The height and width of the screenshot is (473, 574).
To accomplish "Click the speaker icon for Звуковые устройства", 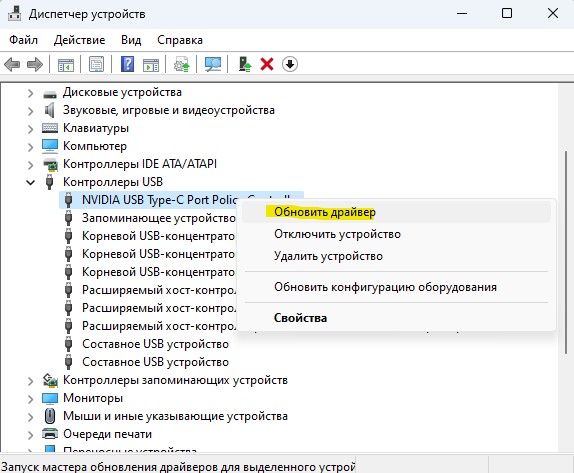I will pos(49,110).
